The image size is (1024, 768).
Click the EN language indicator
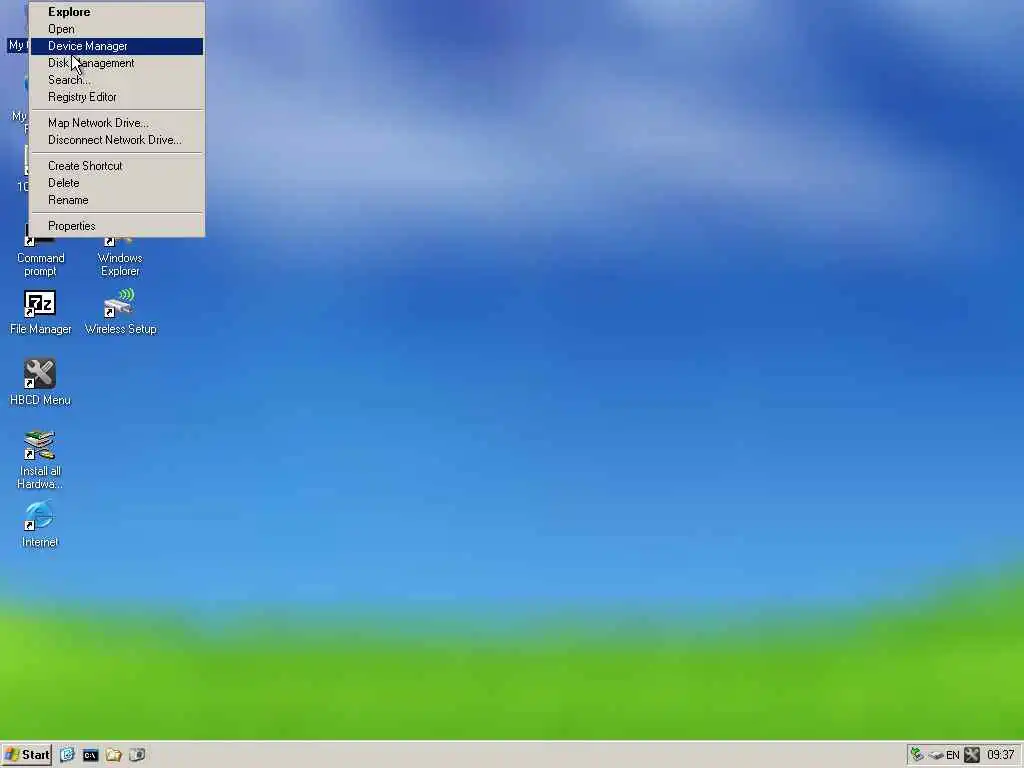[953, 756]
